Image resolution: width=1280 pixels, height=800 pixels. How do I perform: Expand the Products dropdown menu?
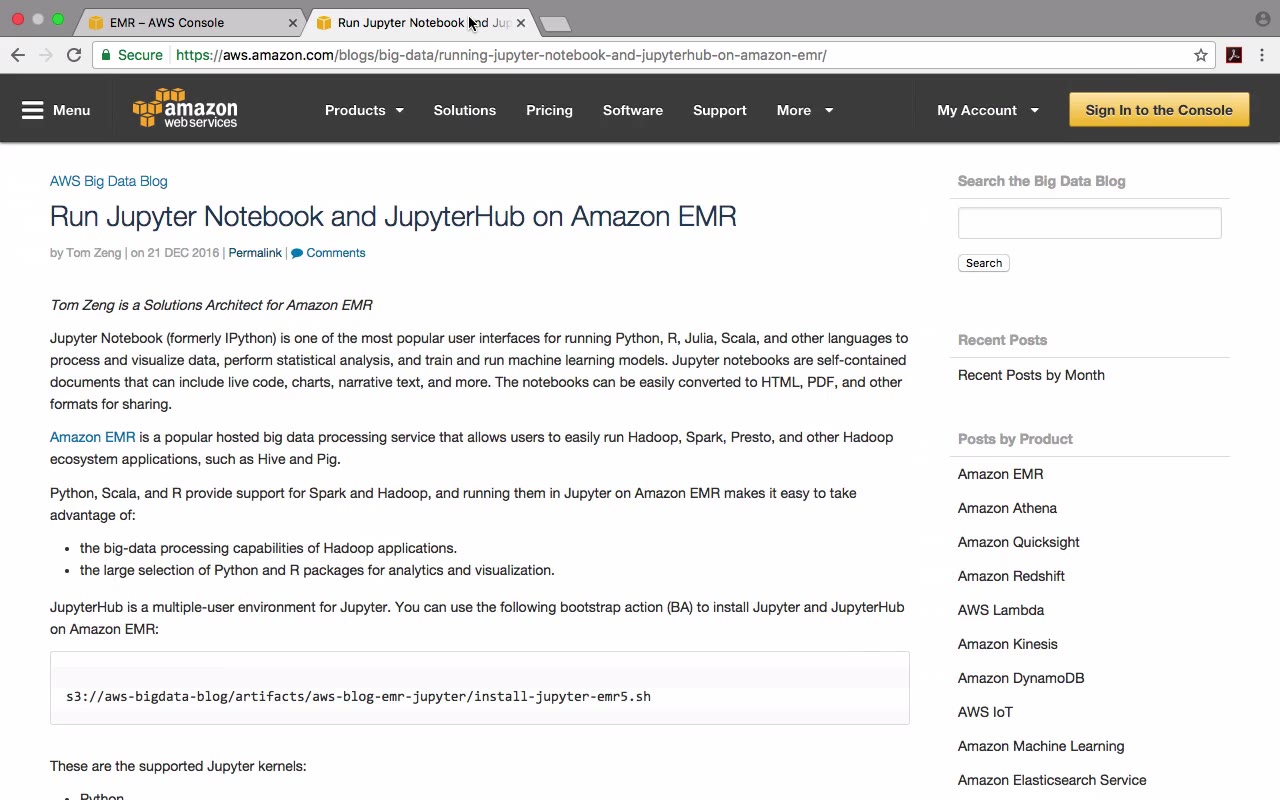click(x=364, y=110)
